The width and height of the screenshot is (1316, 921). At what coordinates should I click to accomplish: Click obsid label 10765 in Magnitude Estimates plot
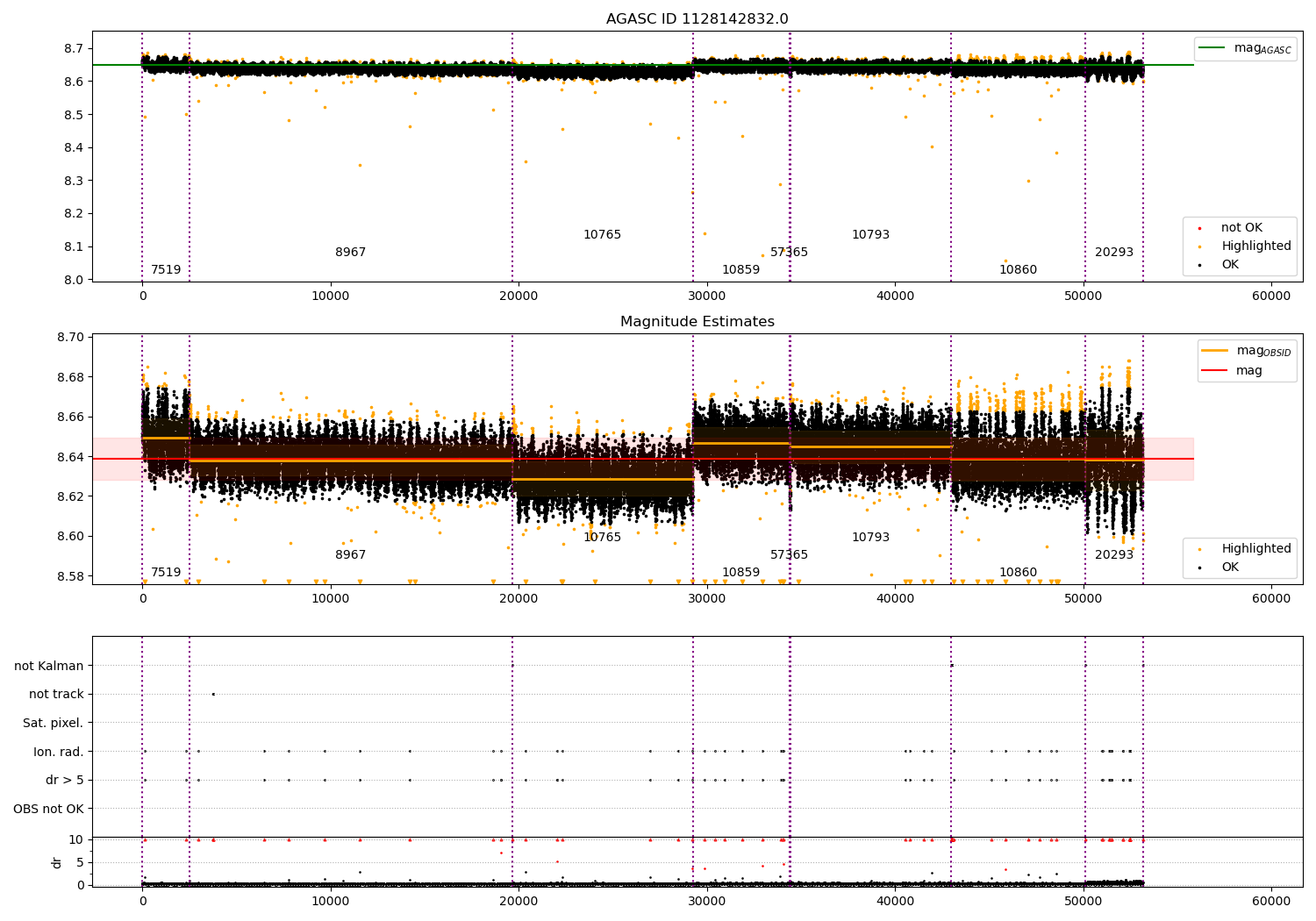pyautogui.click(x=602, y=538)
